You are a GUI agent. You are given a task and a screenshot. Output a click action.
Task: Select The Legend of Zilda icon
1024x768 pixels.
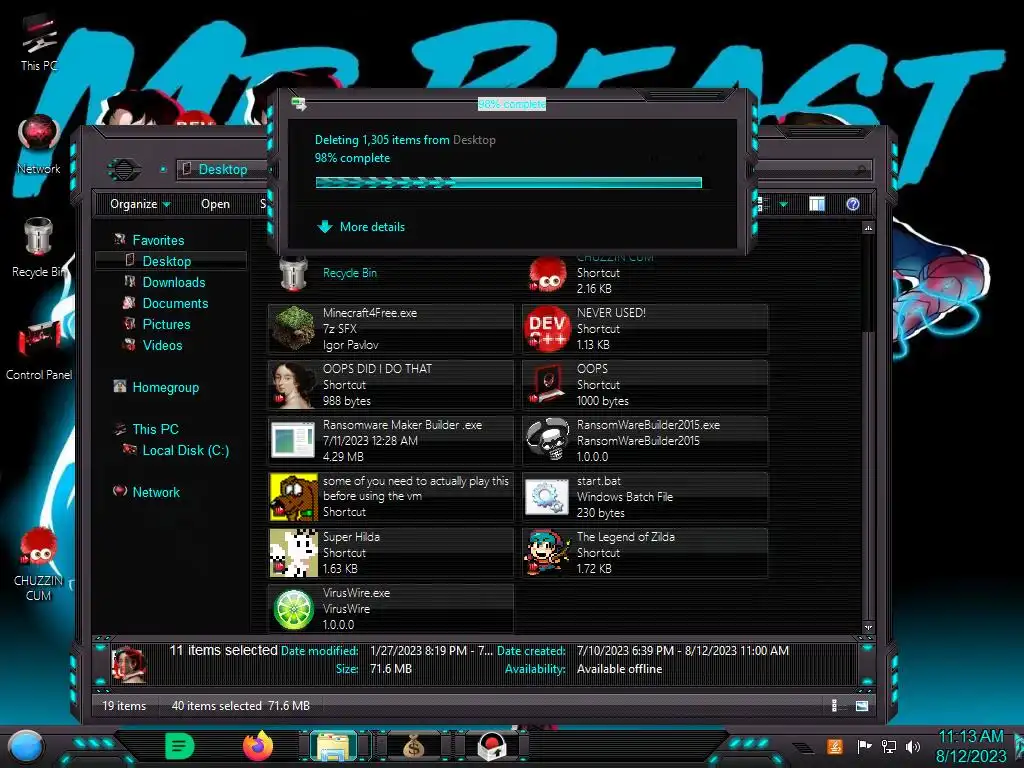[x=547, y=553]
